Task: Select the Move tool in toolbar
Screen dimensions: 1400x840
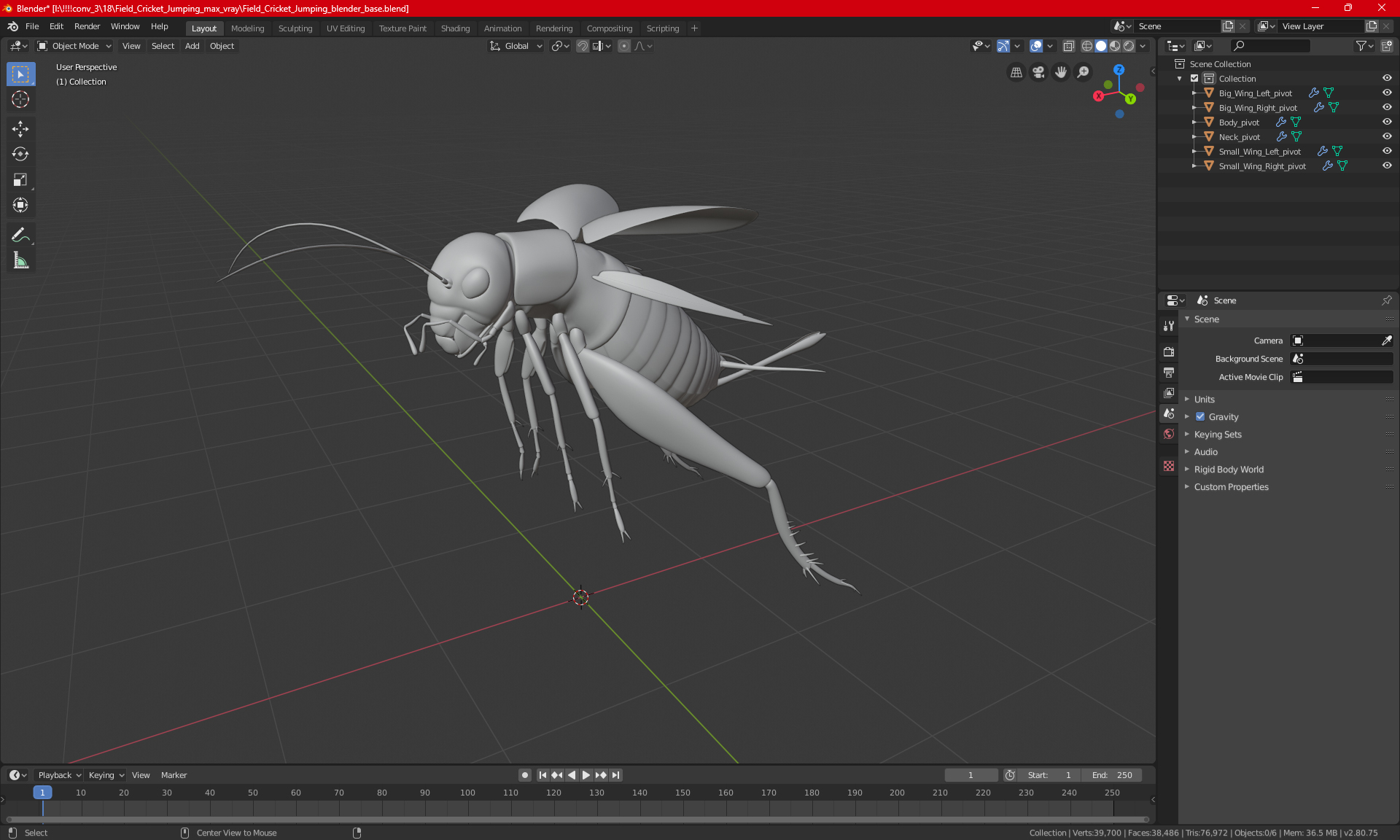Action: [20, 127]
